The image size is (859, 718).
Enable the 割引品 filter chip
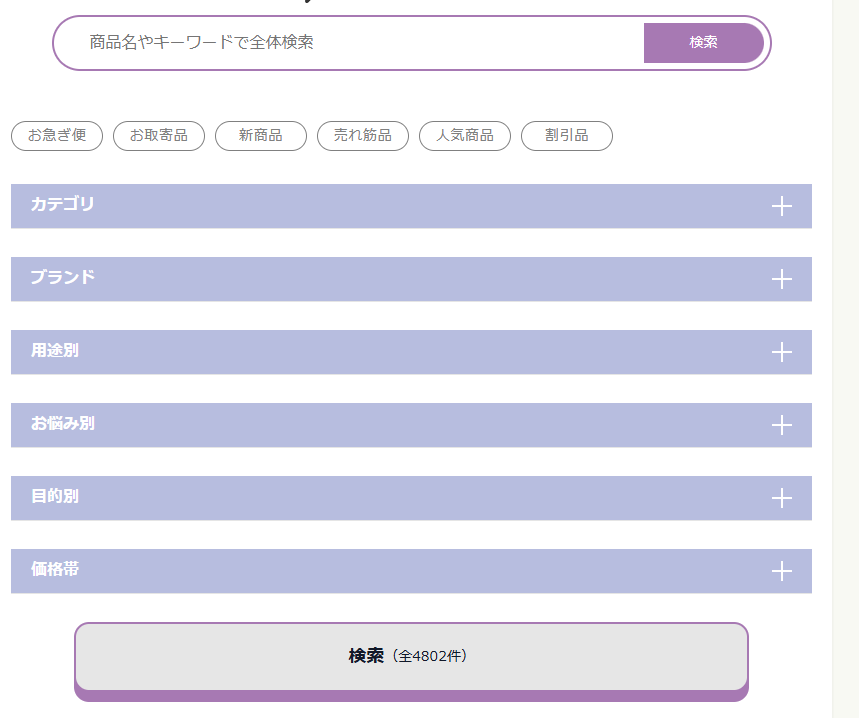click(567, 136)
